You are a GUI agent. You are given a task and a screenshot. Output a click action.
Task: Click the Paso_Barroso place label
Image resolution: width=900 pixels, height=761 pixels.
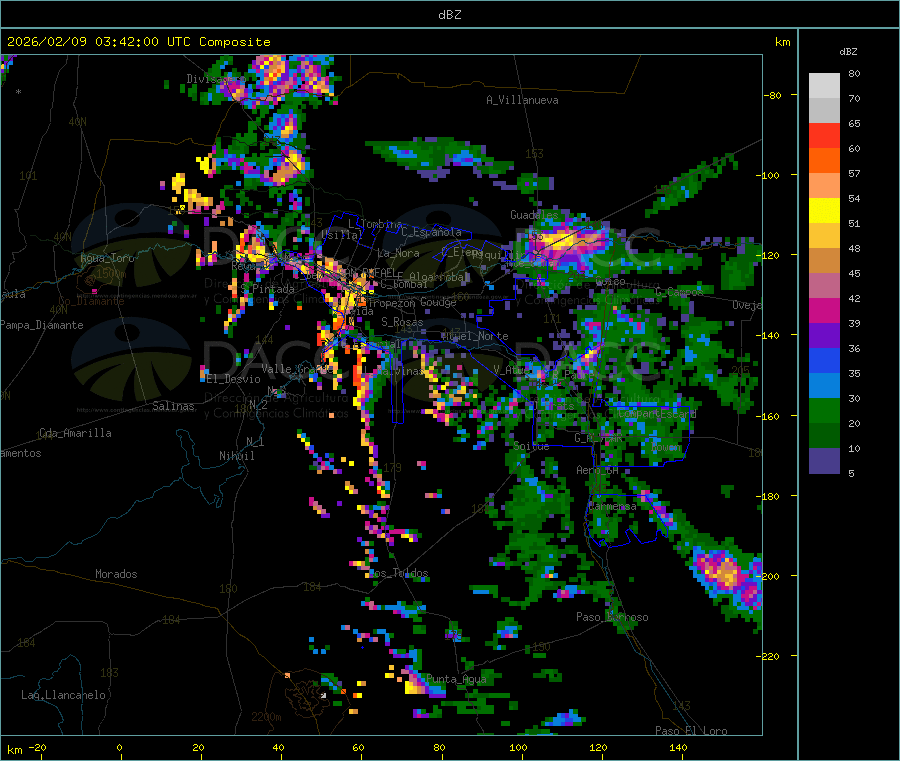[612, 618]
